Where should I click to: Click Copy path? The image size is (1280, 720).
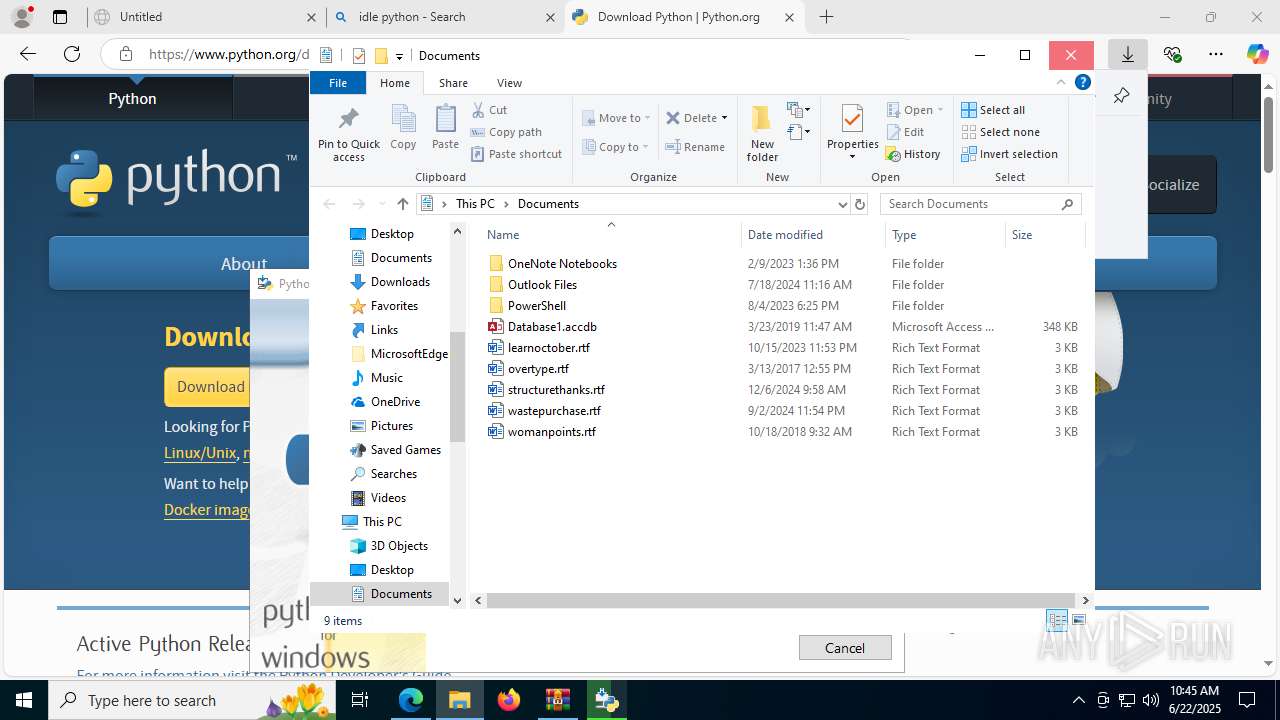(x=506, y=132)
